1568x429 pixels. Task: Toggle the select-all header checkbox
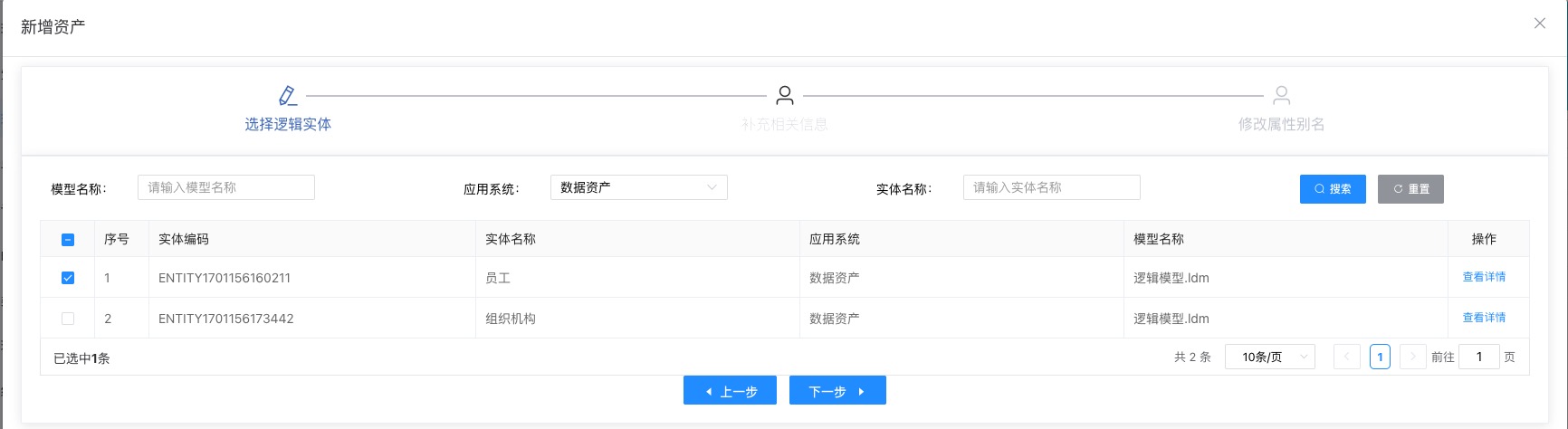pyautogui.click(x=68, y=240)
